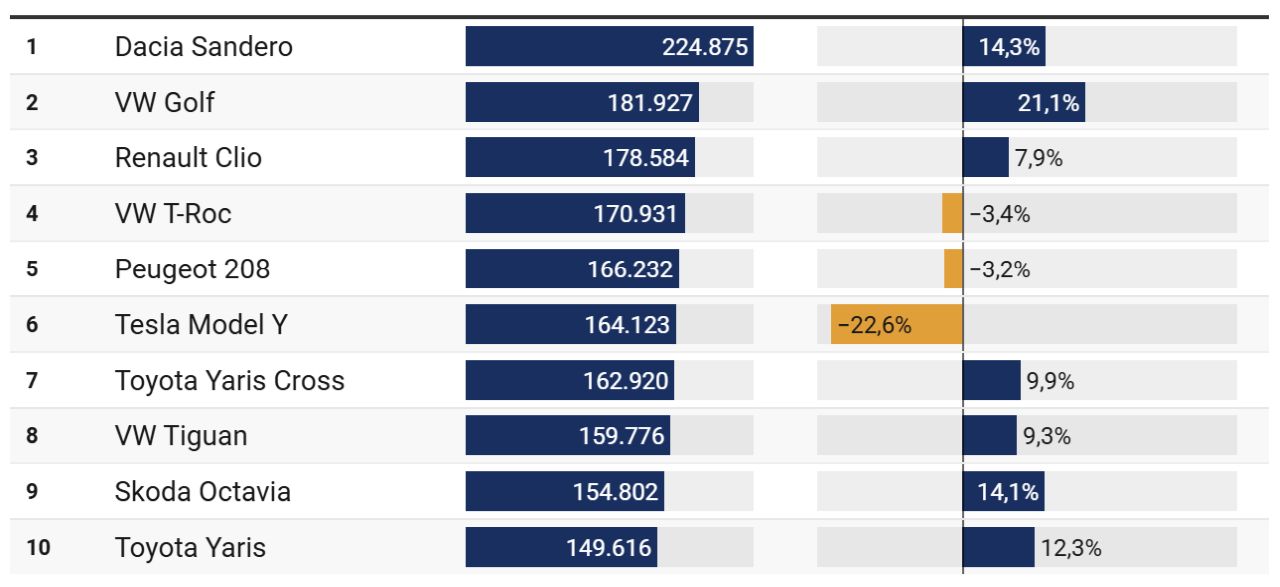Screen dimensions: 1280x587
Task: Select rank number 10
Action: [x=38, y=547]
